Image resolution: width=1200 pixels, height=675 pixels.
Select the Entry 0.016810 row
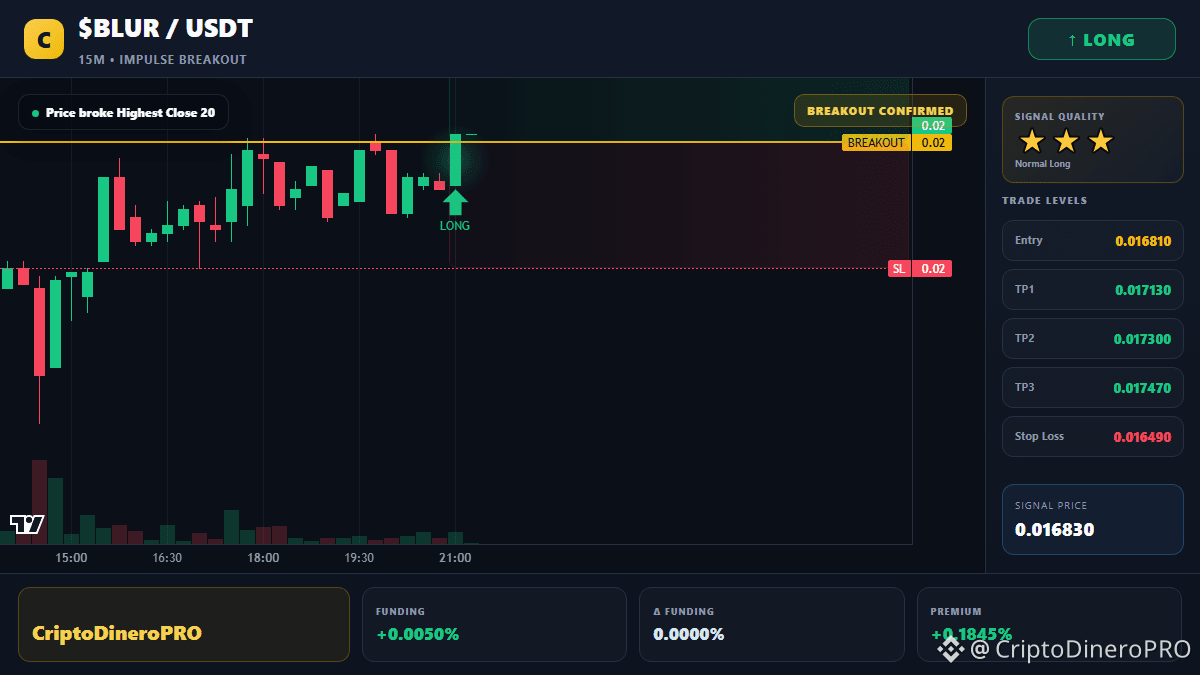click(x=1092, y=240)
